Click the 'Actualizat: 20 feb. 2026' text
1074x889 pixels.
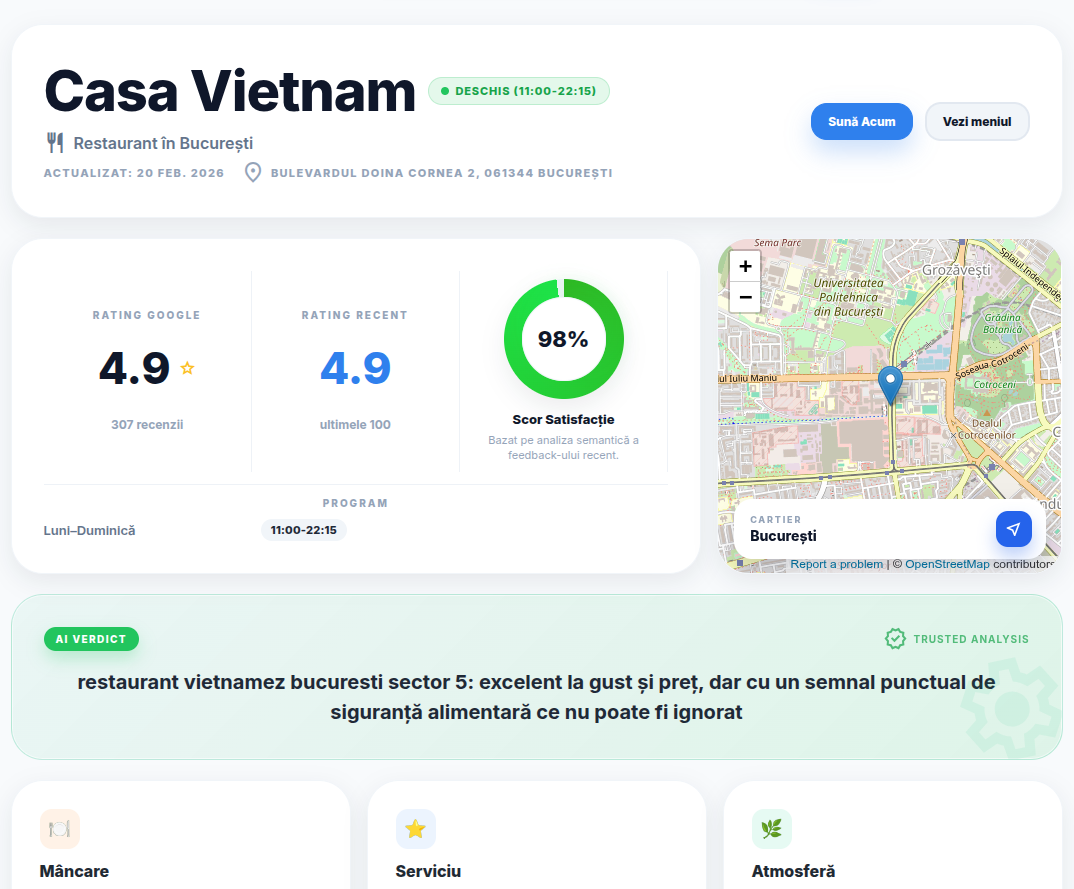(x=134, y=173)
